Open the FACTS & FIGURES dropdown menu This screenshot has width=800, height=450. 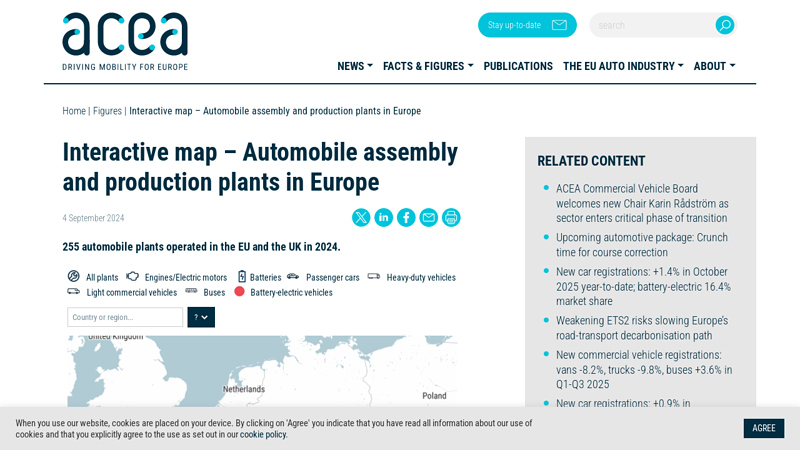(428, 66)
